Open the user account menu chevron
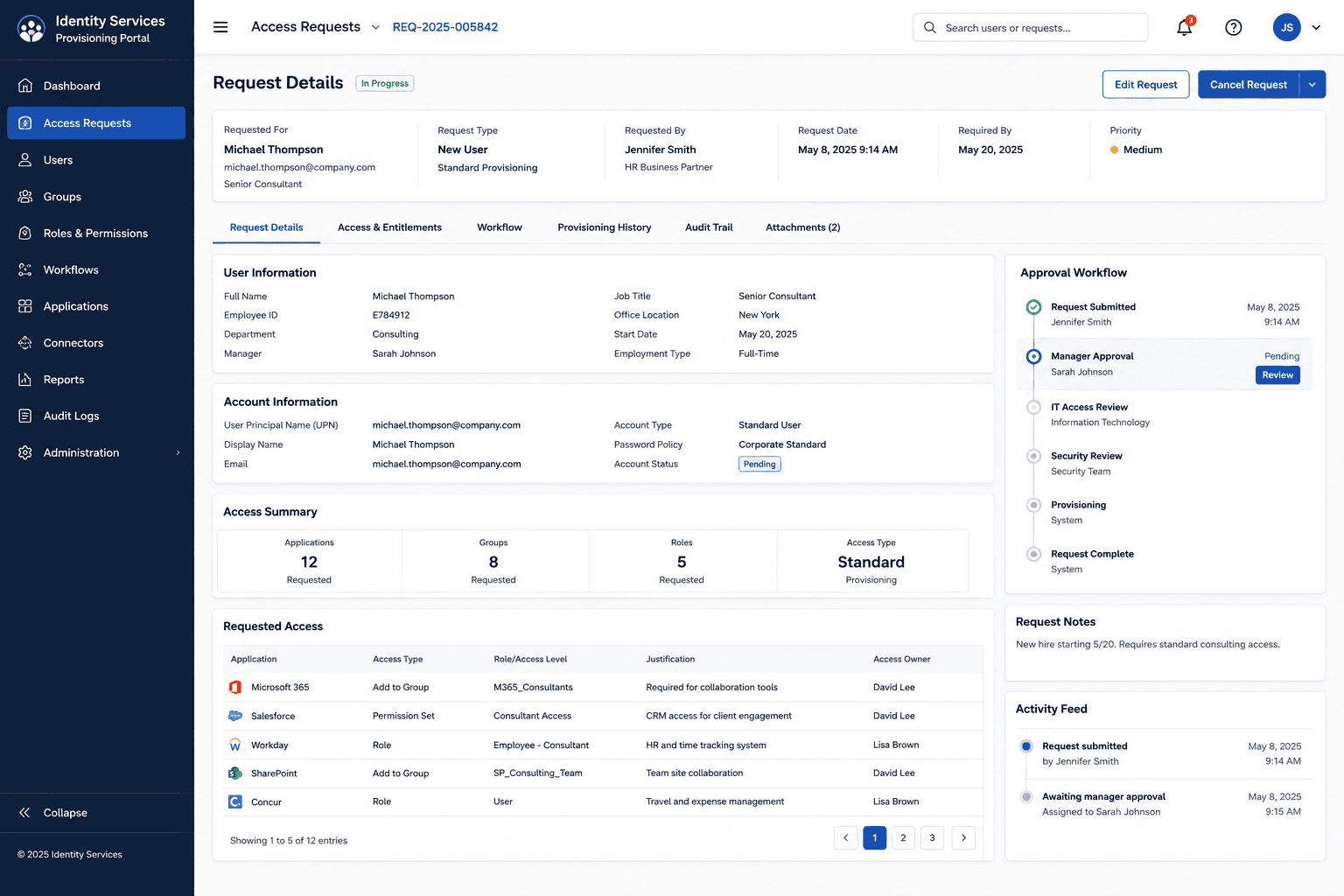This screenshot has height=896, width=1344. point(1316,27)
